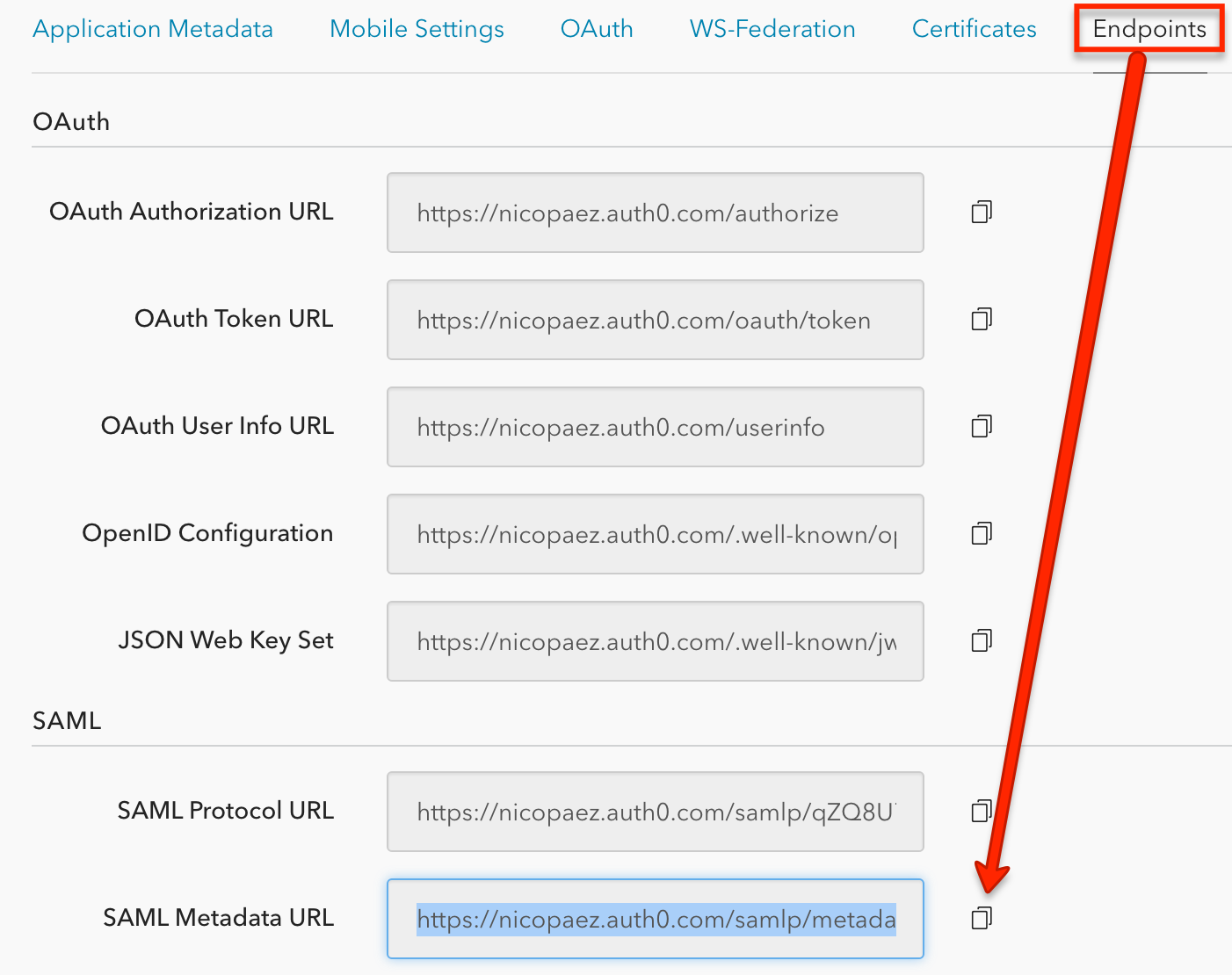Select the OAuth Authorization URL field
Viewport: 1232px width, 975px height.
click(x=655, y=212)
